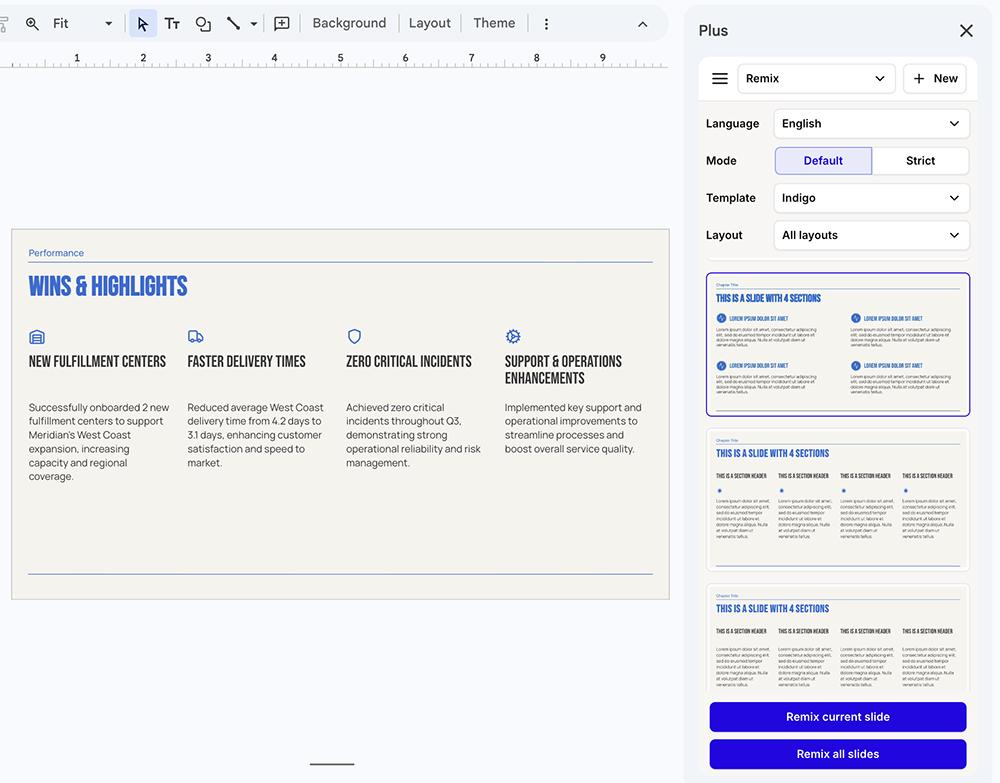Click the horizontal ruler at mark 5
The width and height of the screenshot is (1000, 783).
tap(340, 59)
